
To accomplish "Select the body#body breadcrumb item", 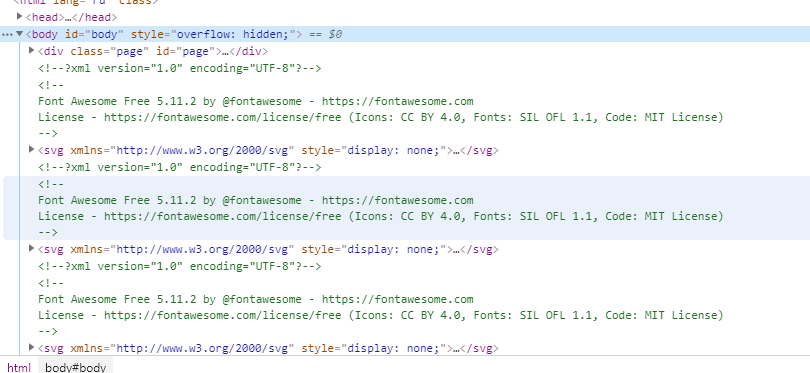I will click(75, 367).
